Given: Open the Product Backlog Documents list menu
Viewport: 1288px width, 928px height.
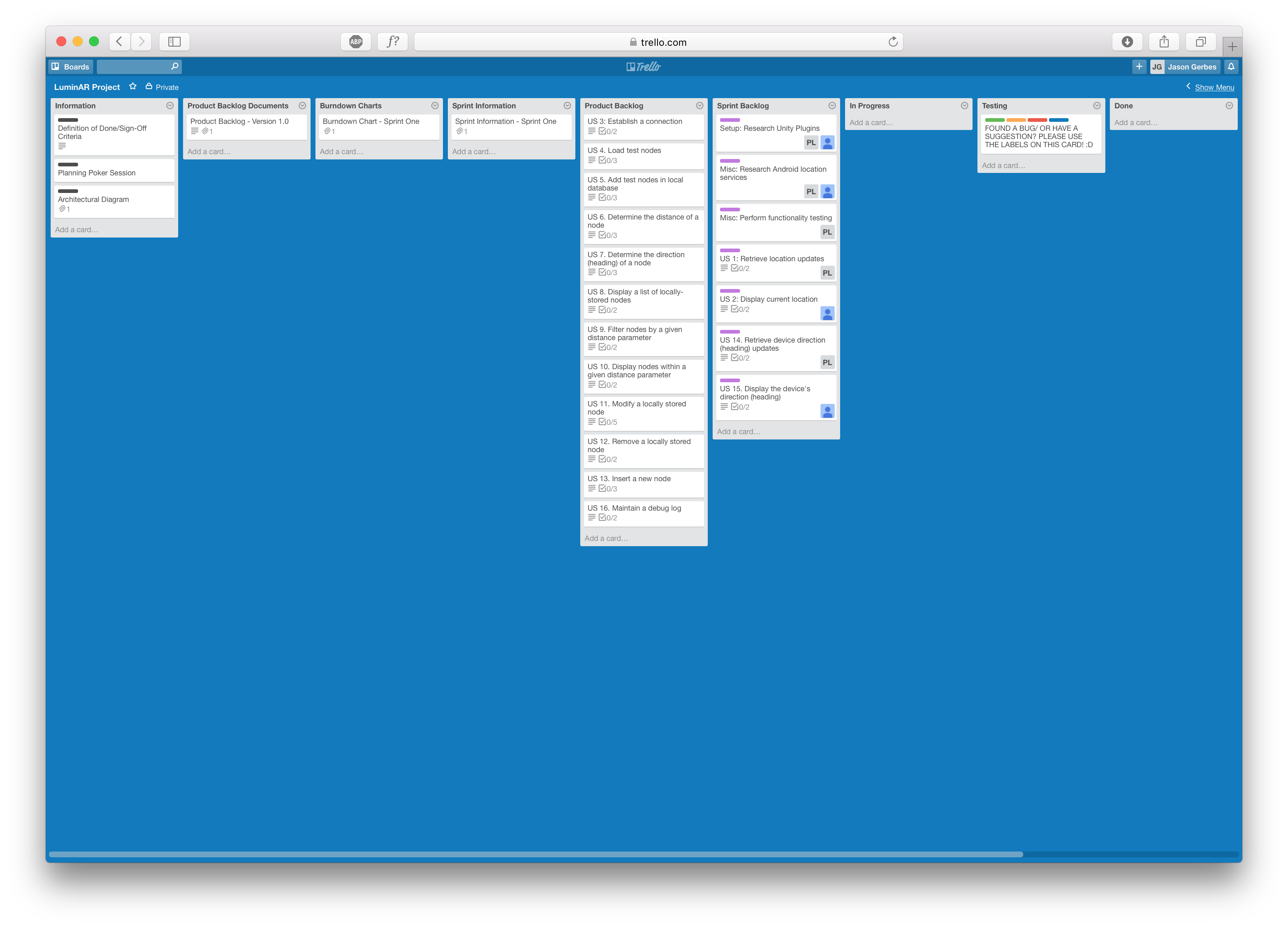Looking at the screenshot, I should [x=302, y=106].
